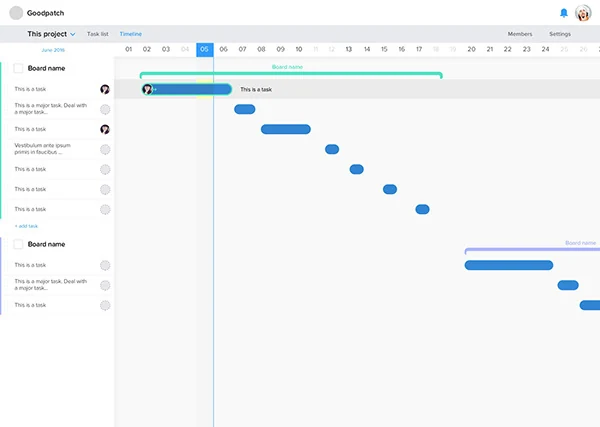
Task: Open the user profile avatar menu
Action: pyautogui.click(x=583, y=13)
